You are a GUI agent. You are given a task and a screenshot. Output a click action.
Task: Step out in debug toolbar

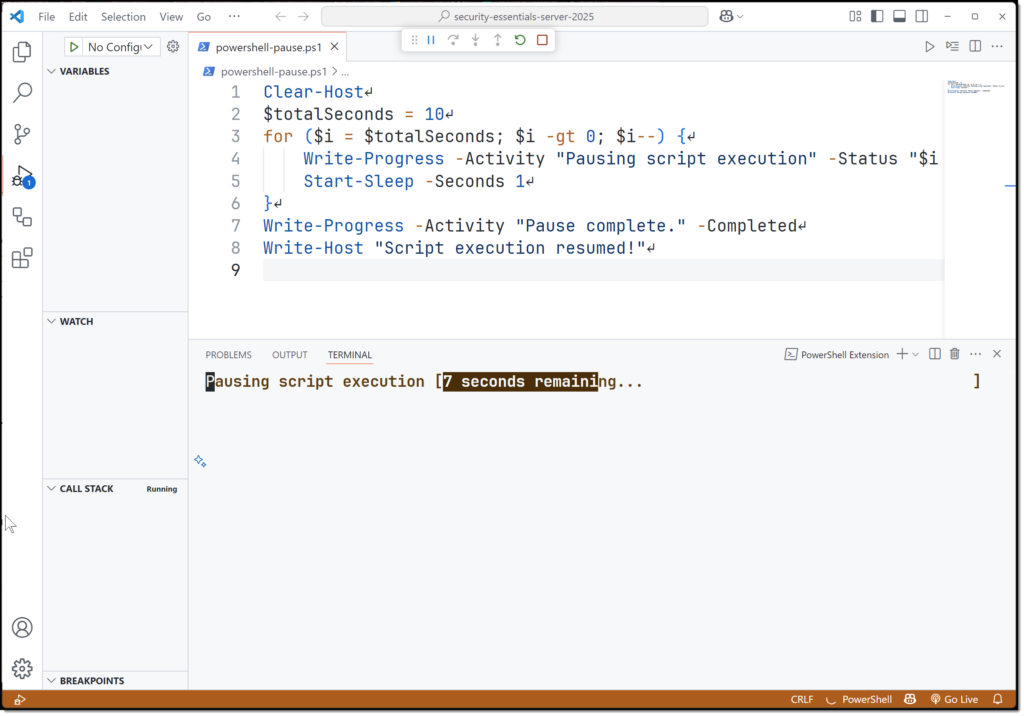click(498, 40)
